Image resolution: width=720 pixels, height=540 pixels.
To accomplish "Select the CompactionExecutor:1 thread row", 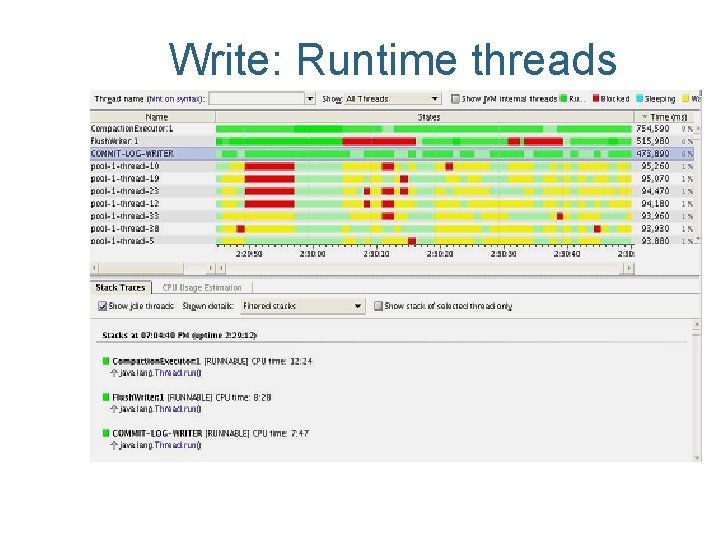I will click(392, 129).
